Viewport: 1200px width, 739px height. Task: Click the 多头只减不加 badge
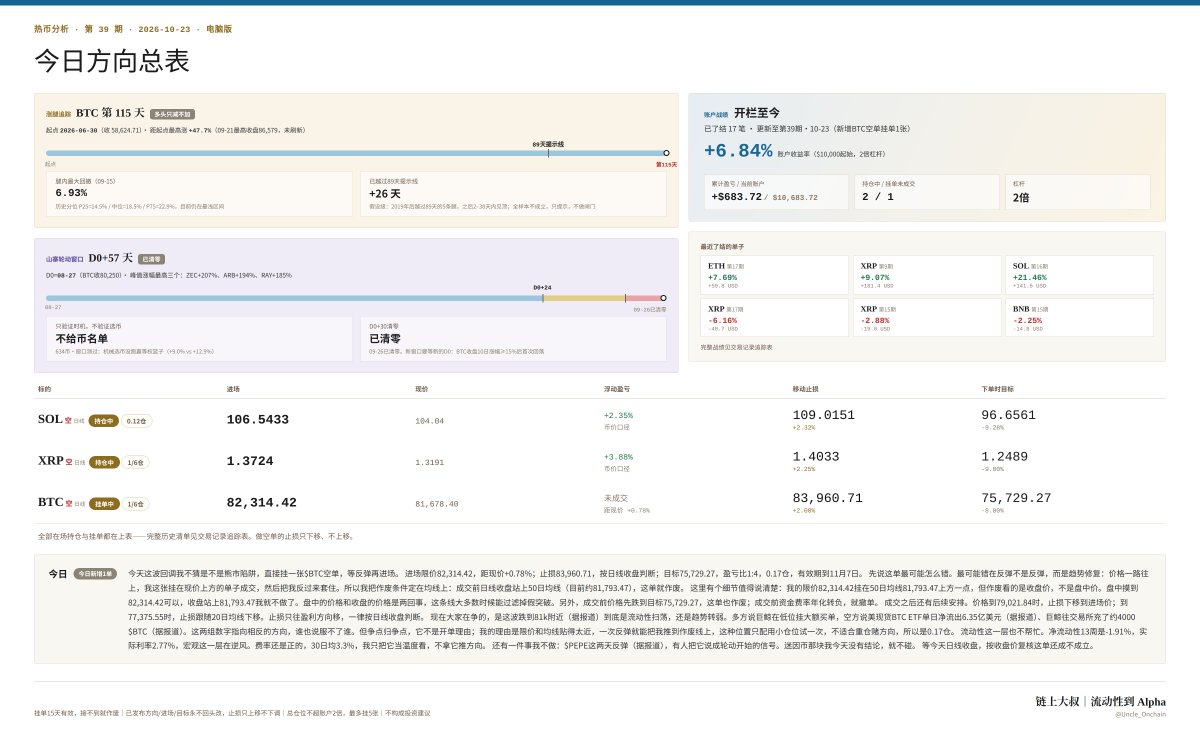pos(172,115)
